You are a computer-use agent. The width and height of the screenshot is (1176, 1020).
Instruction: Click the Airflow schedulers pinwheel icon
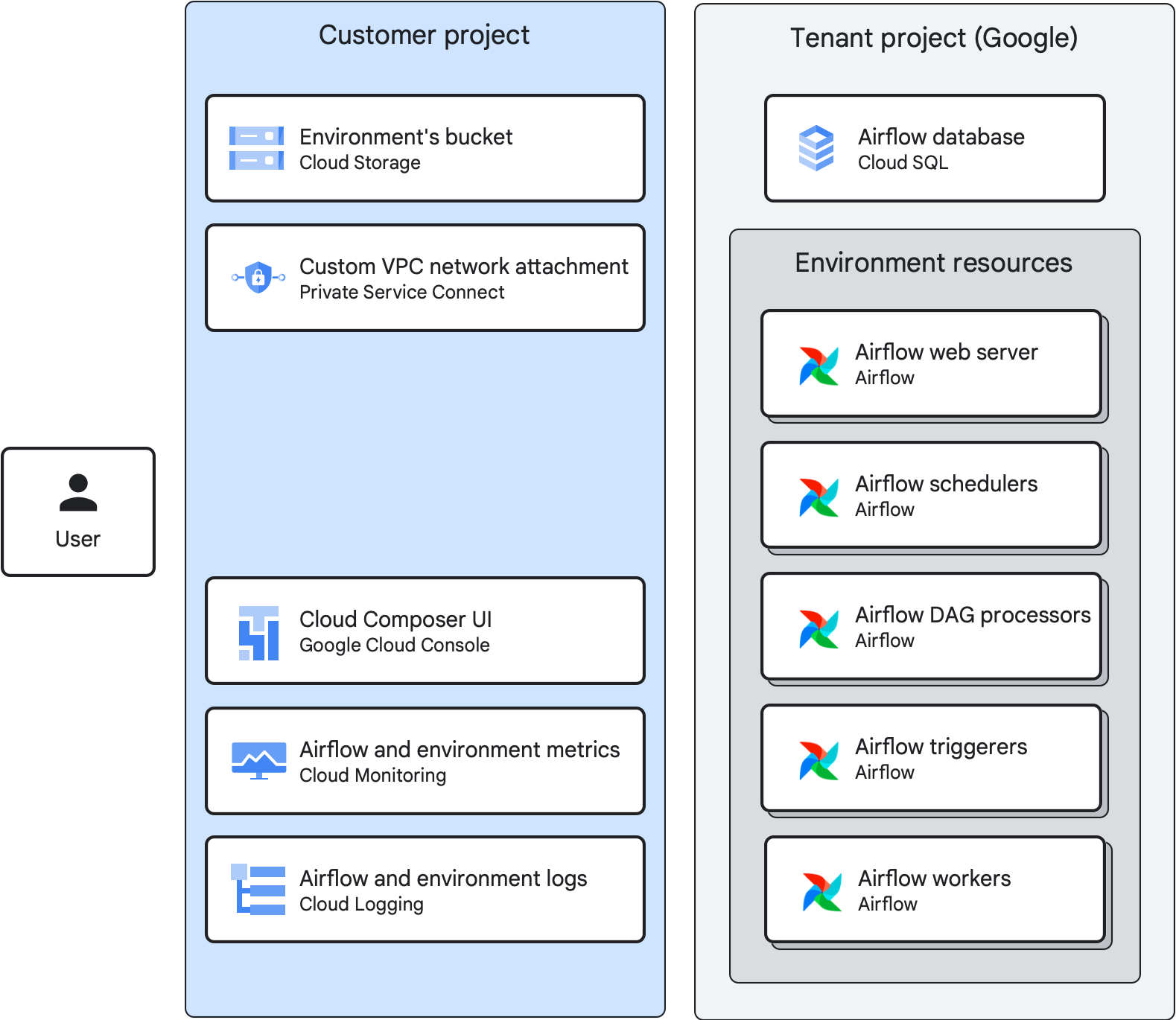coord(819,497)
